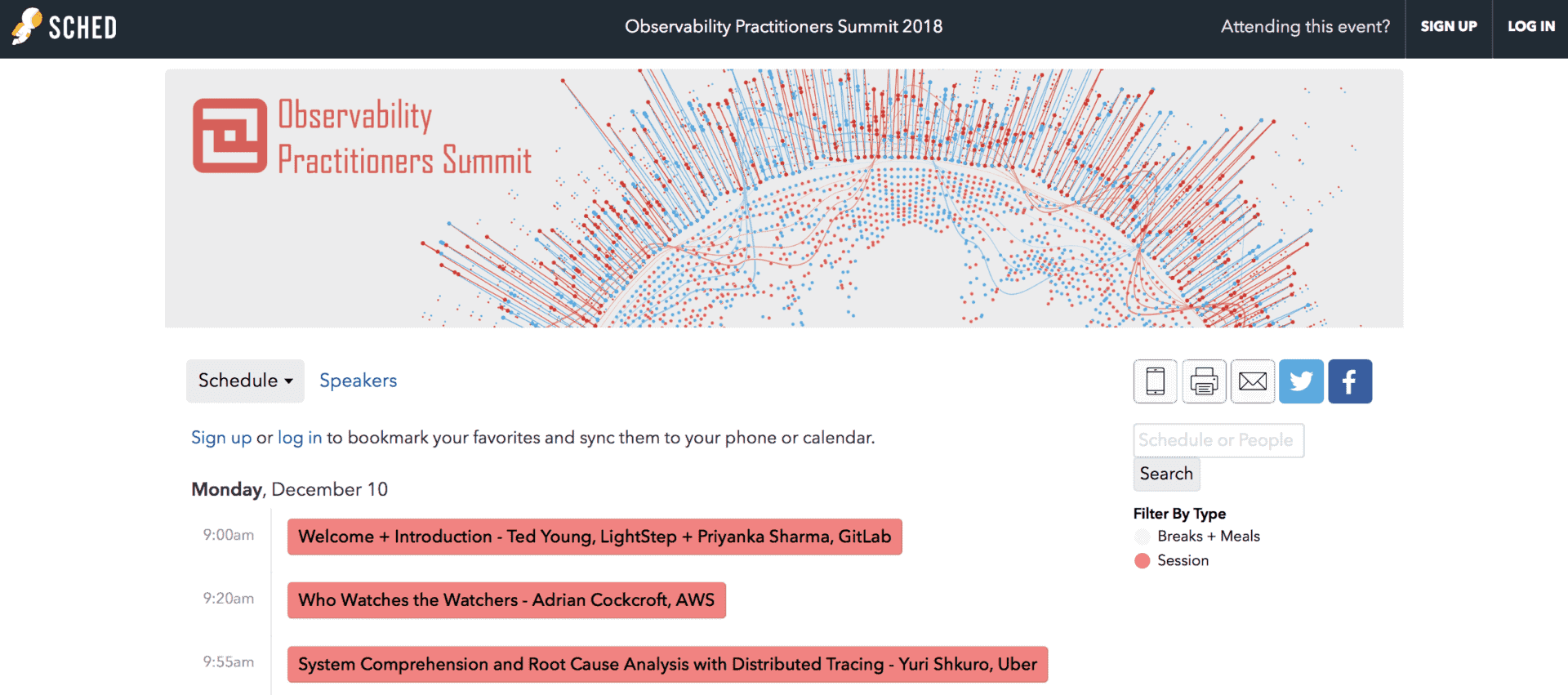Click the white Breaks + Meals color dot
Screen dimensions: 1568x695
pyautogui.click(x=1143, y=537)
